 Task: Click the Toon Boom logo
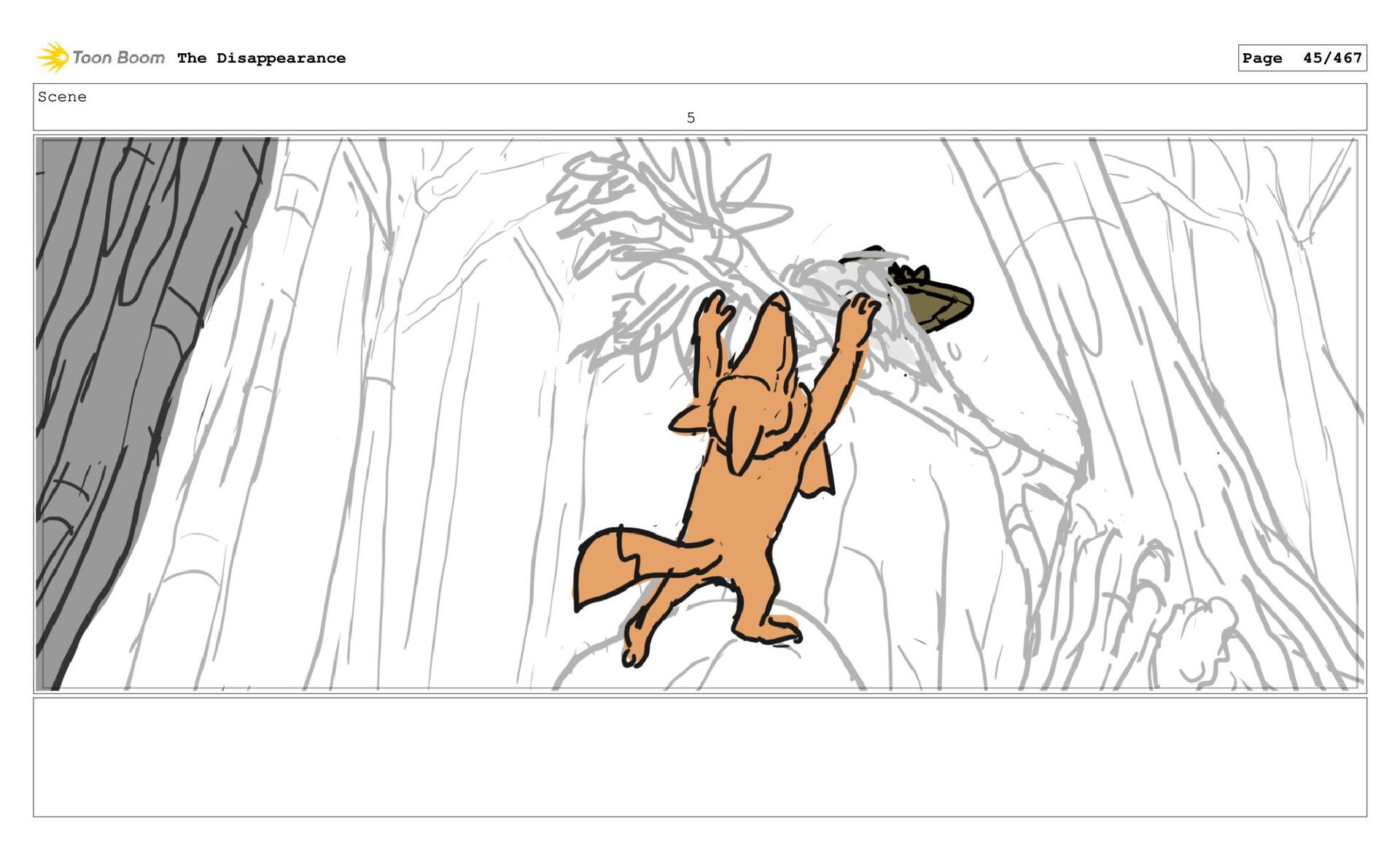pyautogui.click(x=101, y=58)
